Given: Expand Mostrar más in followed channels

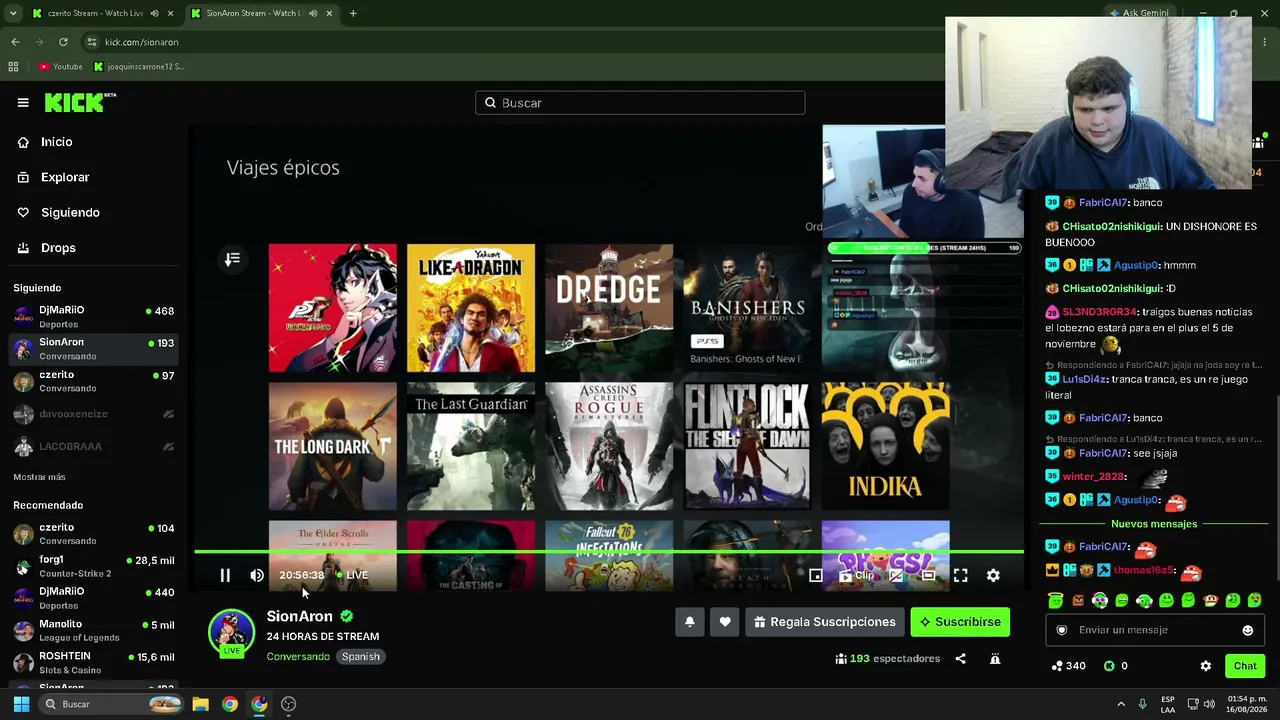Looking at the screenshot, I should (x=39, y=477).
